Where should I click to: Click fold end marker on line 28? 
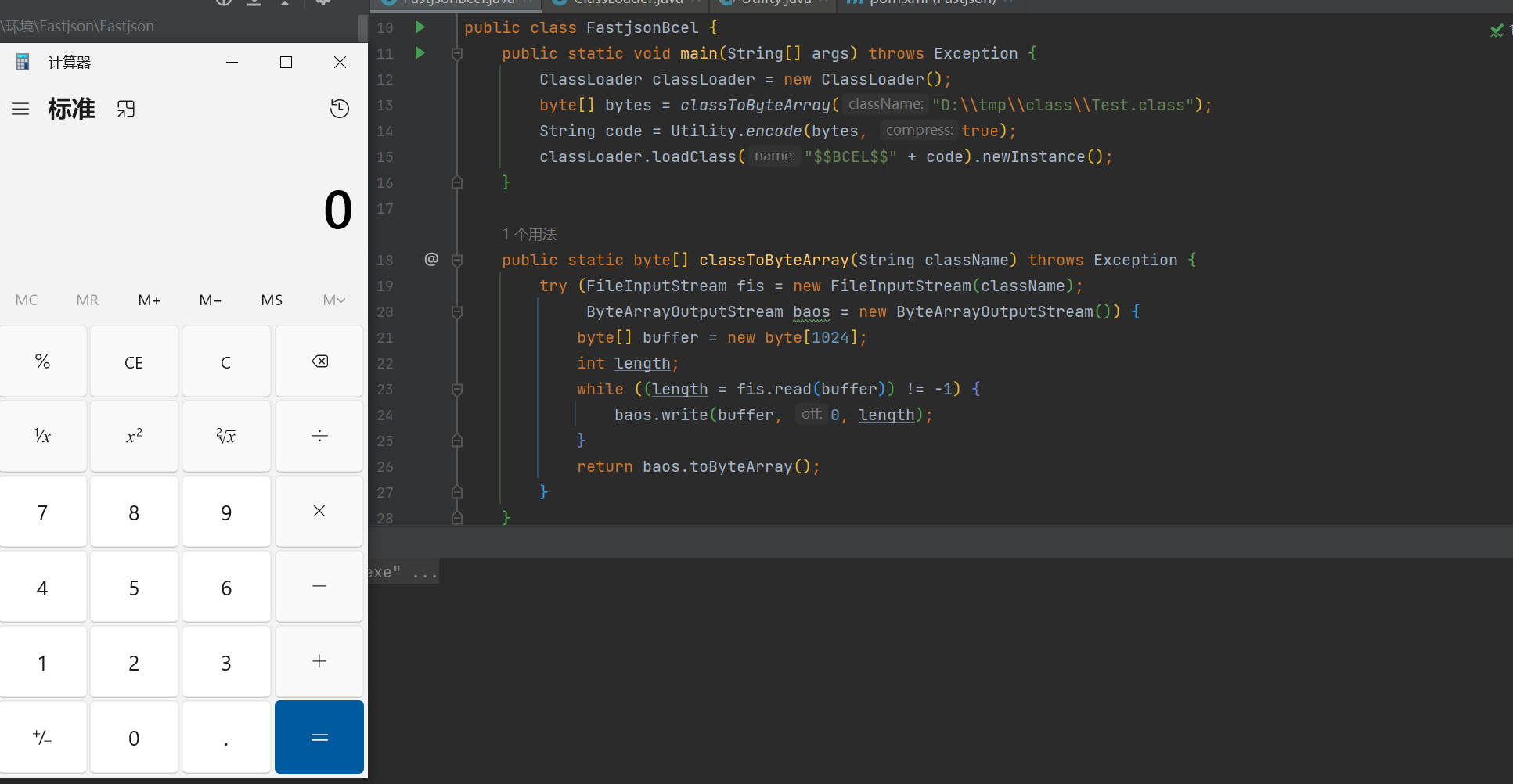pos(457,518)
